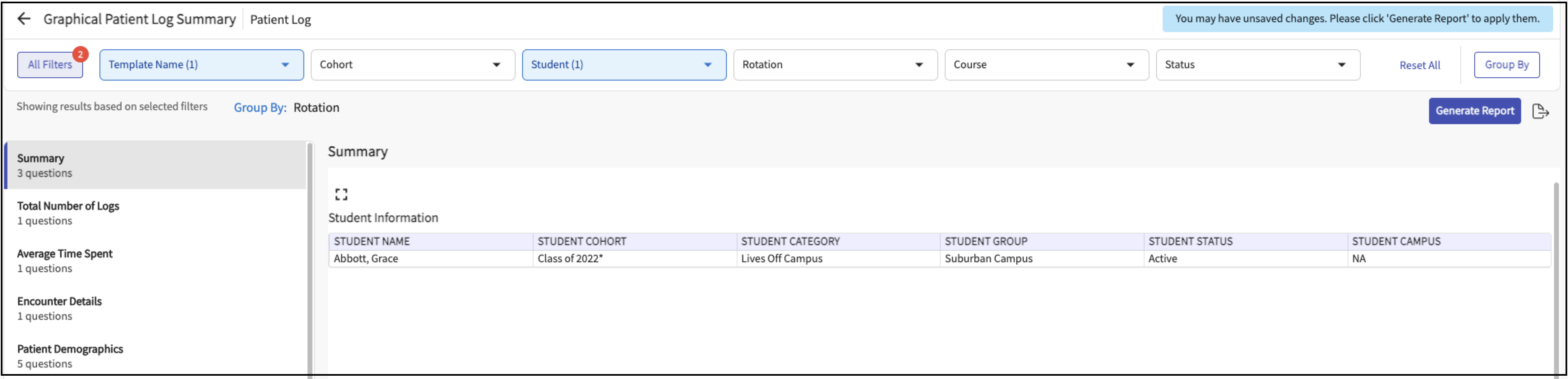This screenshot has width=1568, height=379.
Task: Click the Reset All link
Action: (x=1420, y=66)
